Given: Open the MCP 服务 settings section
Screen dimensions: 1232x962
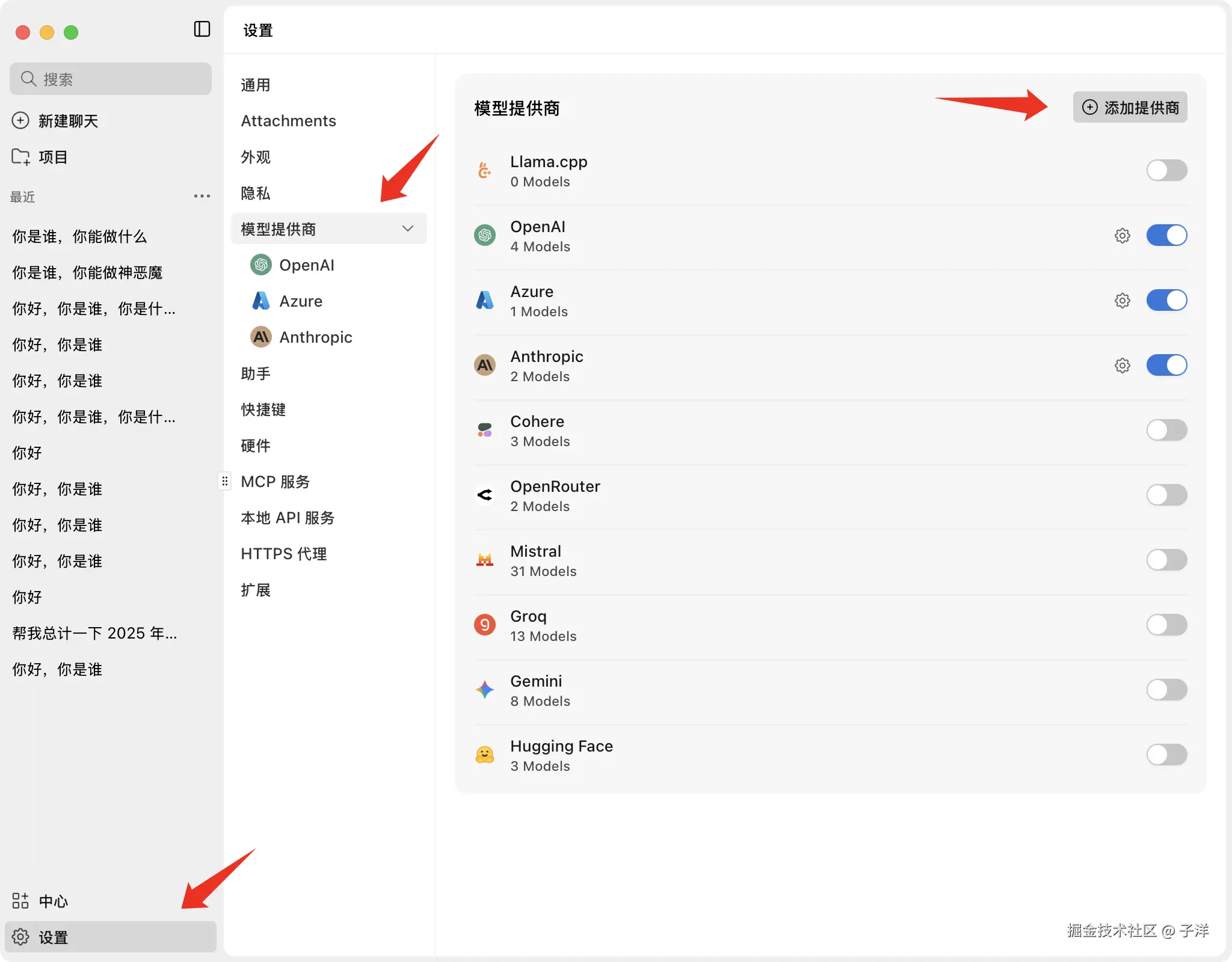Looking at the screenshot, I should point(275,482).
